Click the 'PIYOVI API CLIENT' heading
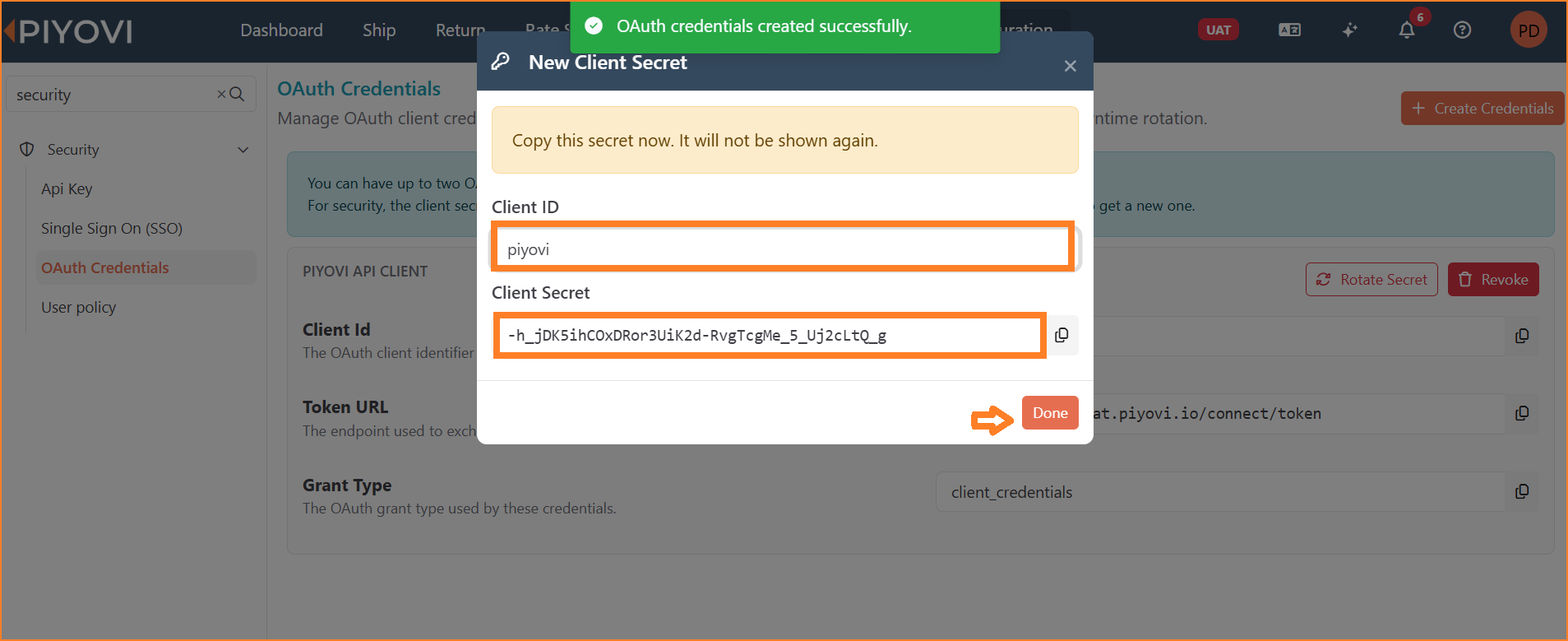The image size is (1568, 641). click(x=365, y=272)
